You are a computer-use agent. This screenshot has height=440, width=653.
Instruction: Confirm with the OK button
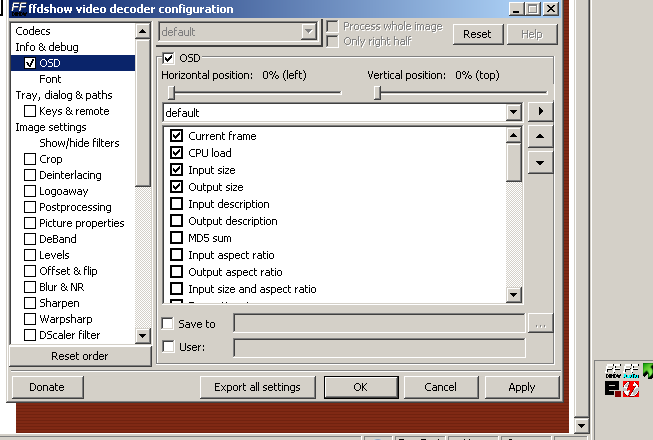coord(361,387)
